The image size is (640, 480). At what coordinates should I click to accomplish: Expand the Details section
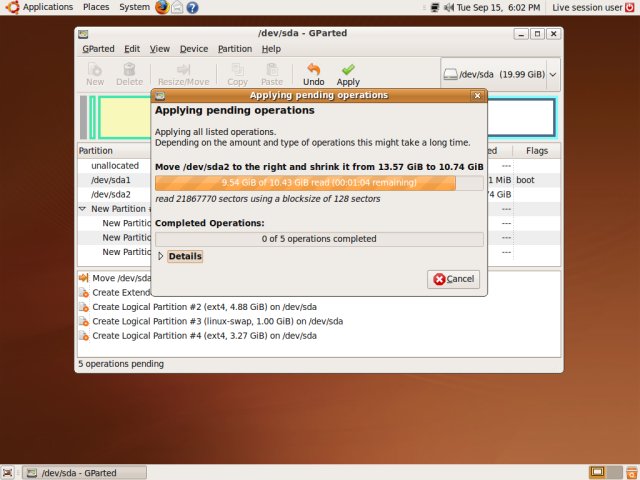pyautogui.click(x=160, y=256)
